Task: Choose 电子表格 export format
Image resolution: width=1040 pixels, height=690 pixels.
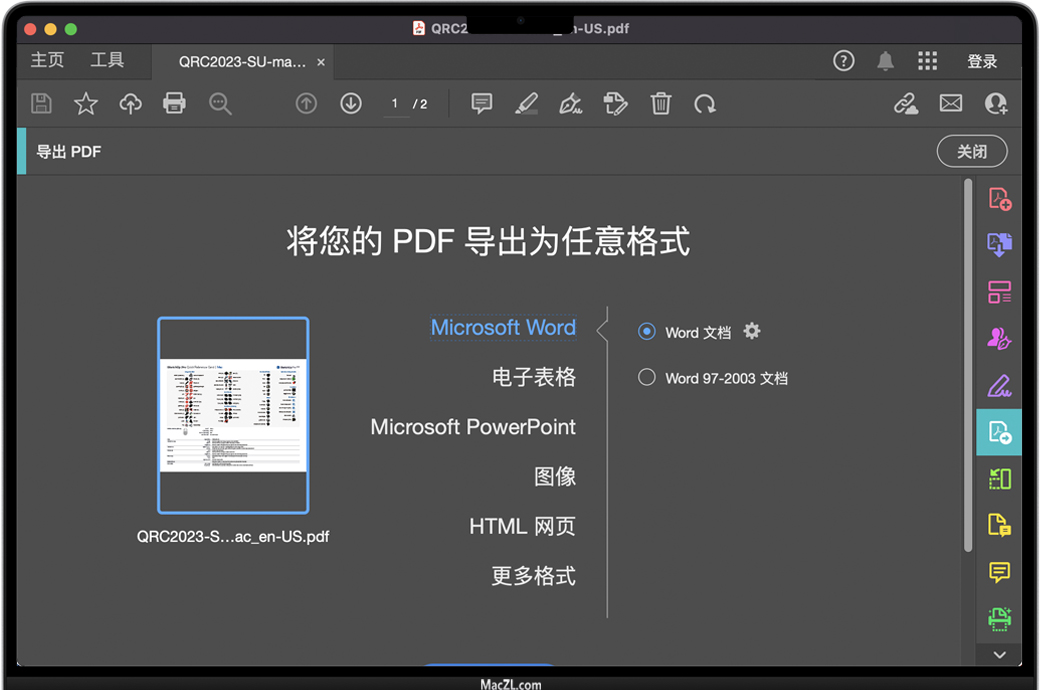Action: [x=534, y=377]
